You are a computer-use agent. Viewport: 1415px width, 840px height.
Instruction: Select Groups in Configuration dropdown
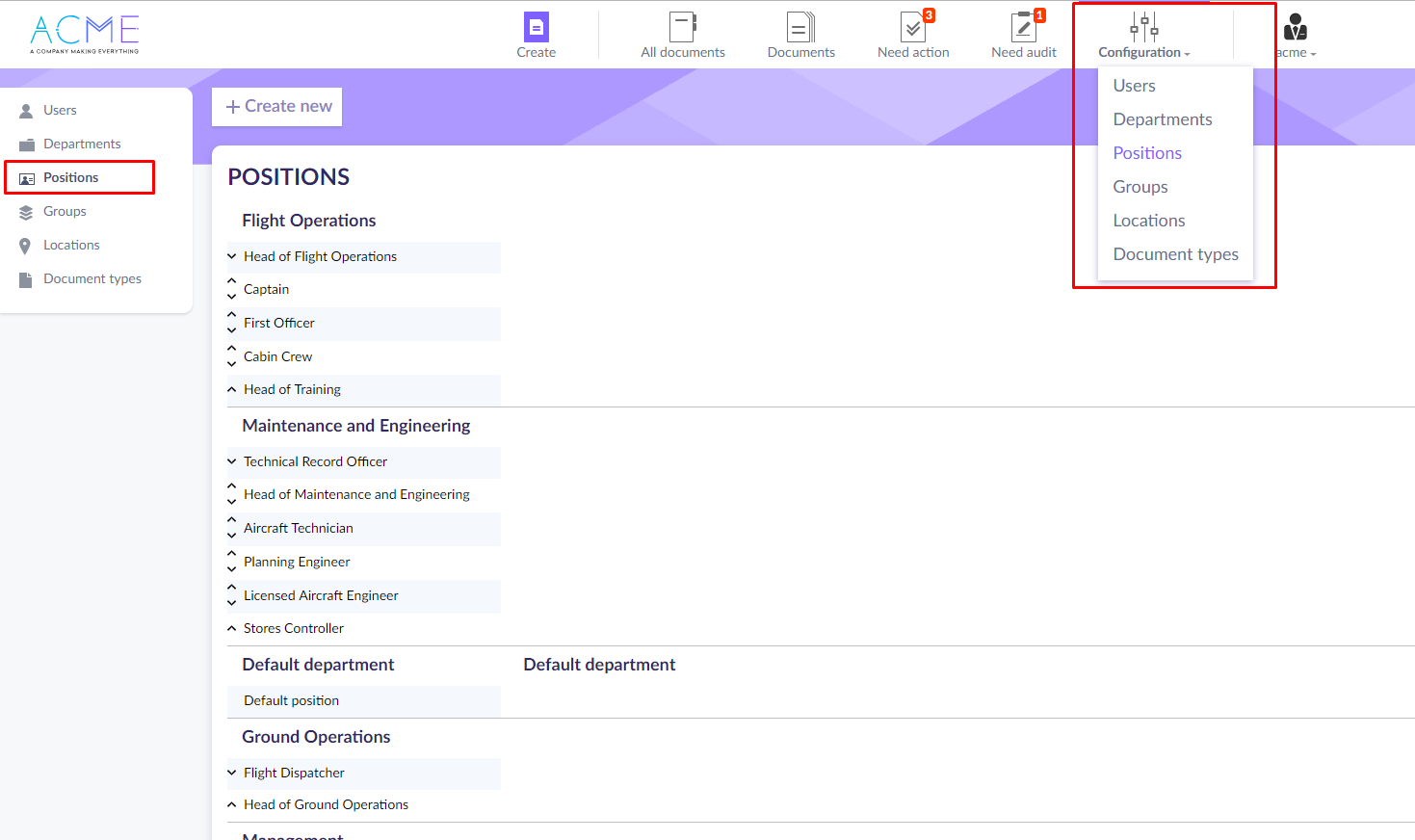click(x=1140, y=187)
